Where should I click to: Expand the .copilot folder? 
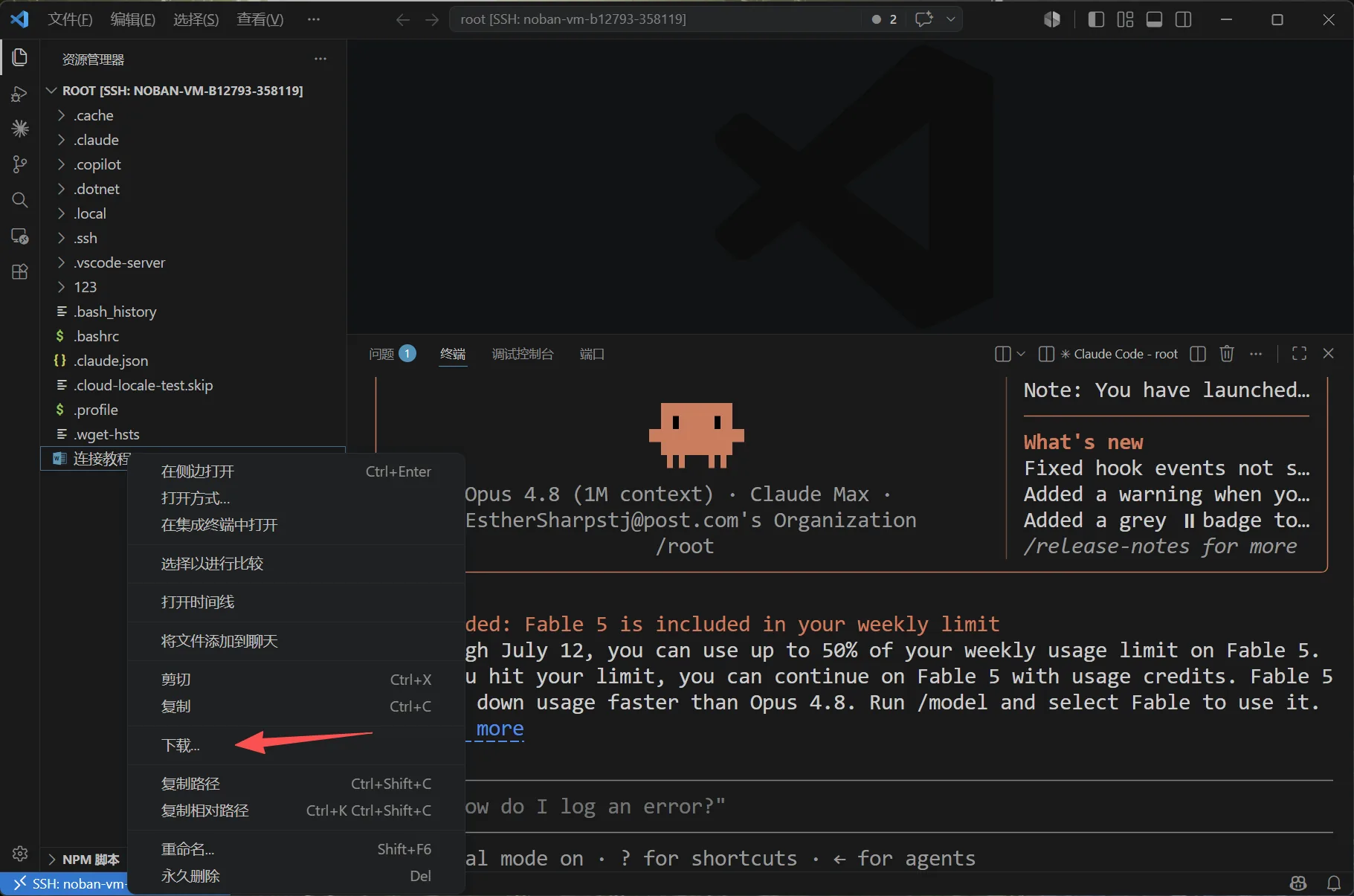point(193,164)
